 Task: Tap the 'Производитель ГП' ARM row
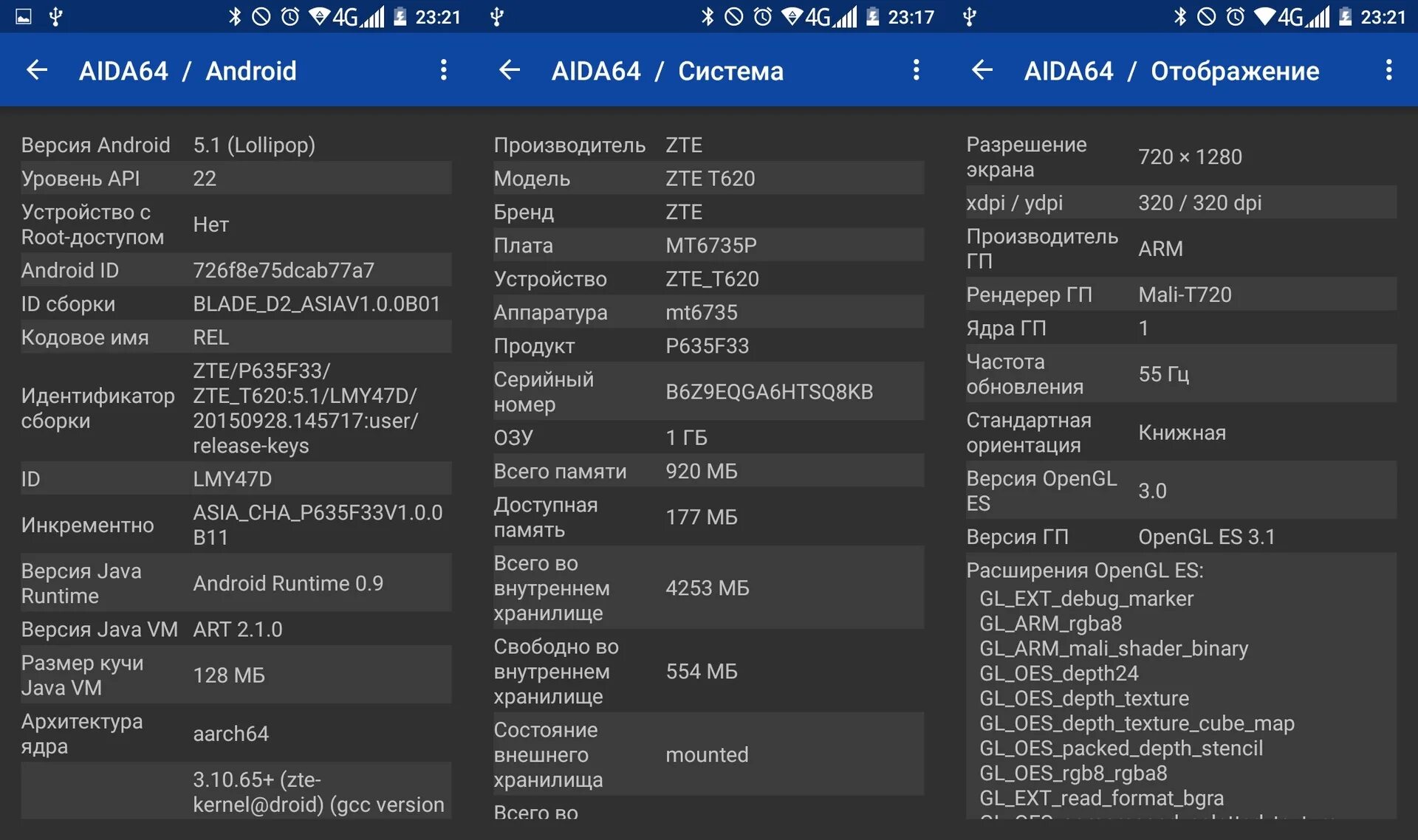pyautogui.click(x=1182, y=248)
